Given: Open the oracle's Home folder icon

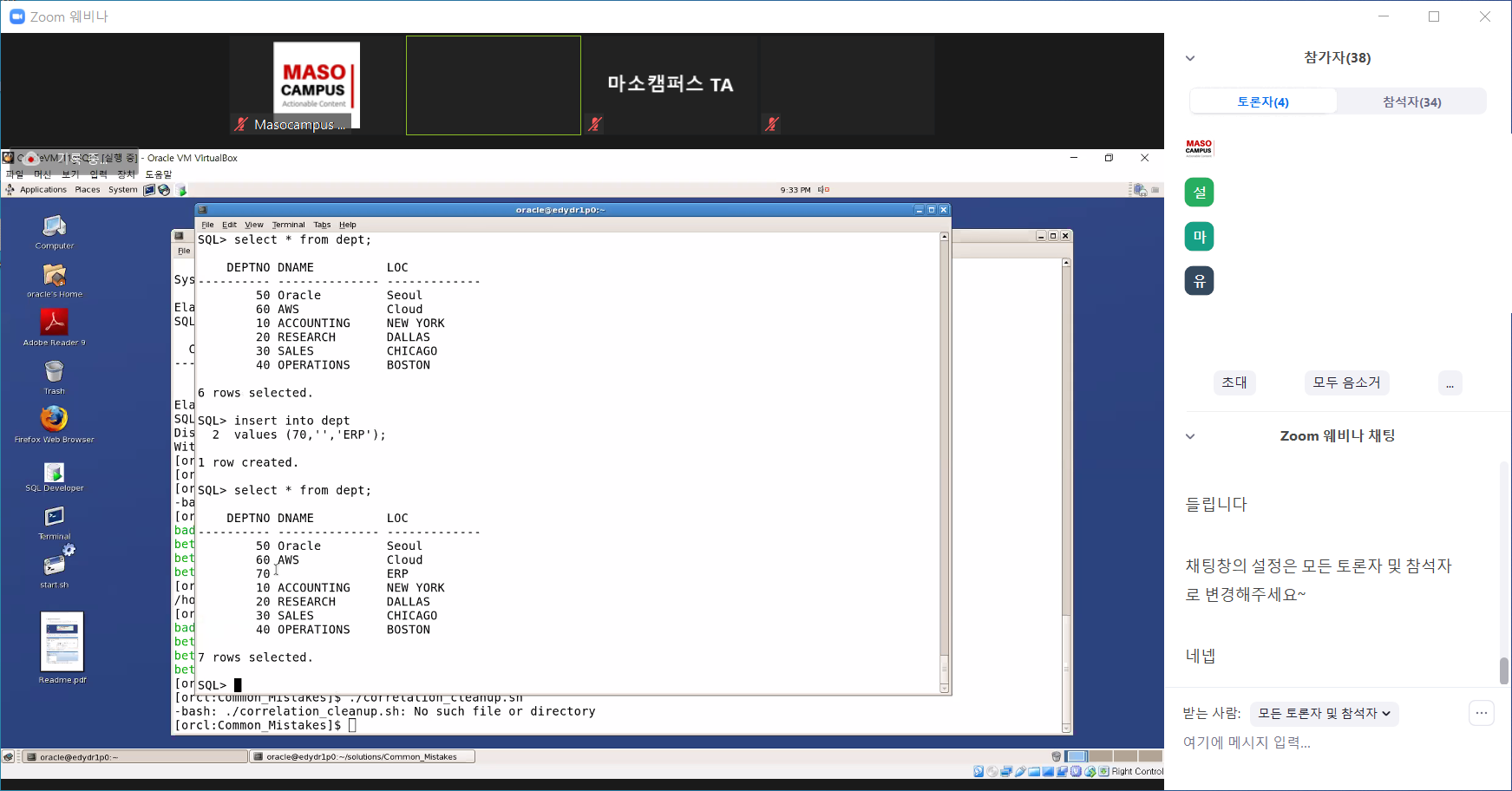Looking at the screenshot, I should [54, 276].
